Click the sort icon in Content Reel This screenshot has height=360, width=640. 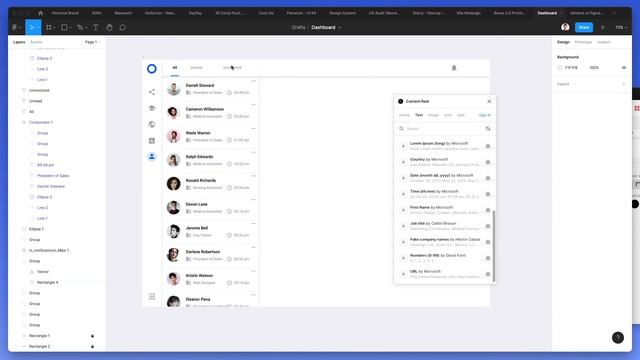[488, 129]
